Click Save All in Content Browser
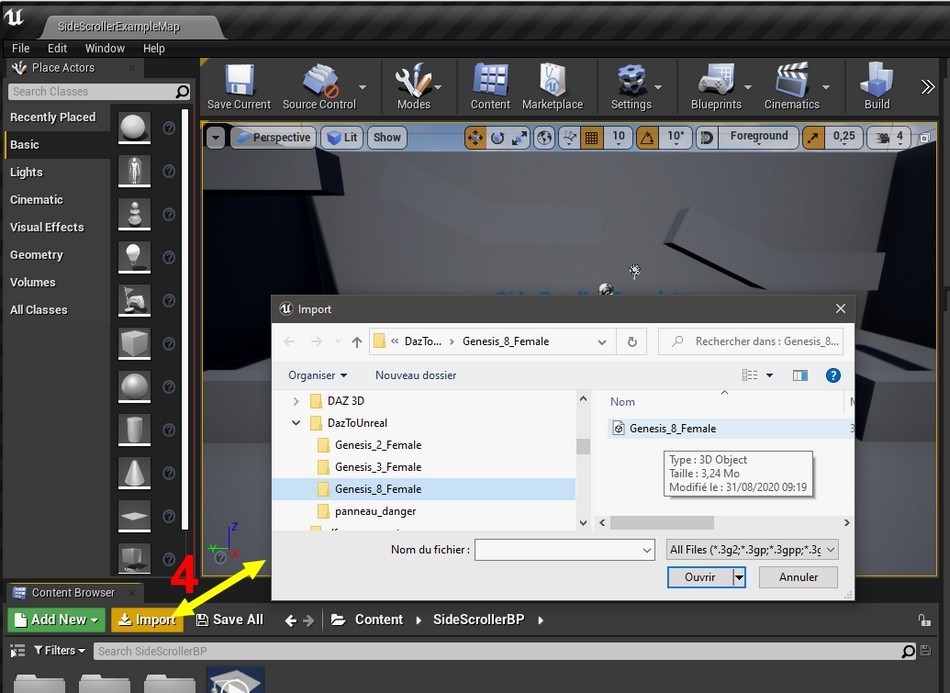950x693 pixels. tap(230, 620)
